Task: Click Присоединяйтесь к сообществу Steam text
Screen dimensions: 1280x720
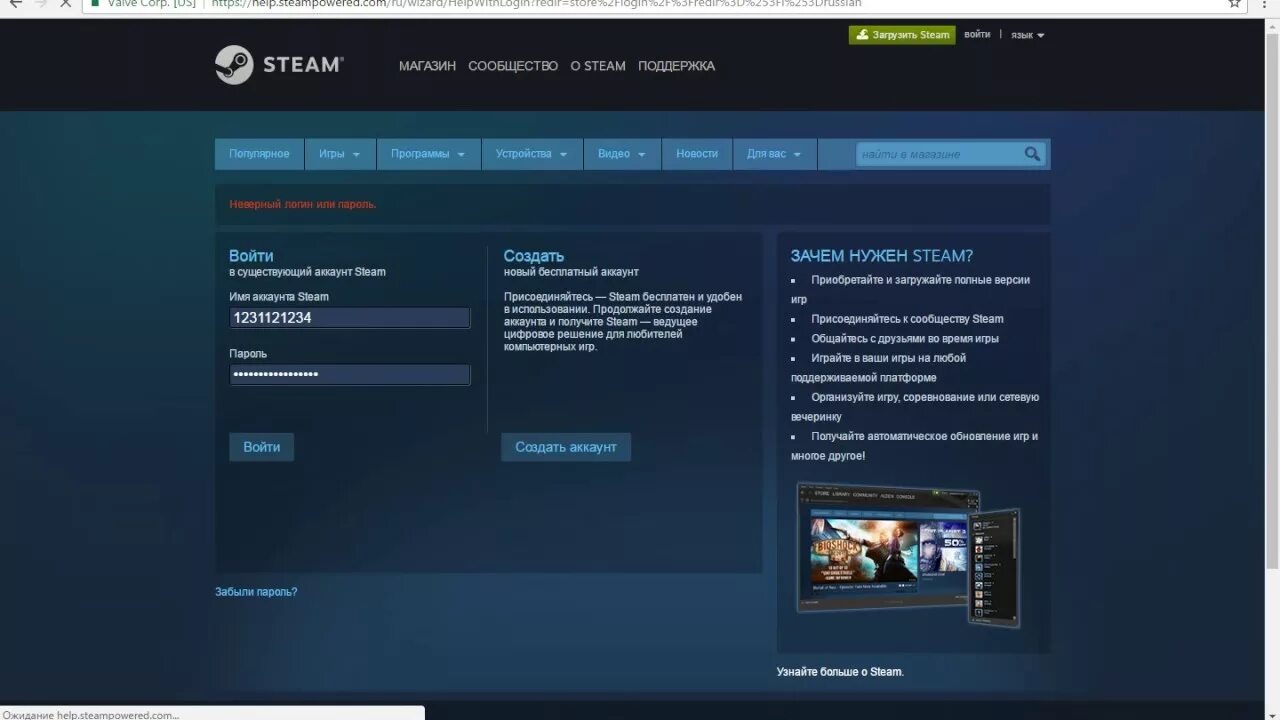Action: pos(907,319)
